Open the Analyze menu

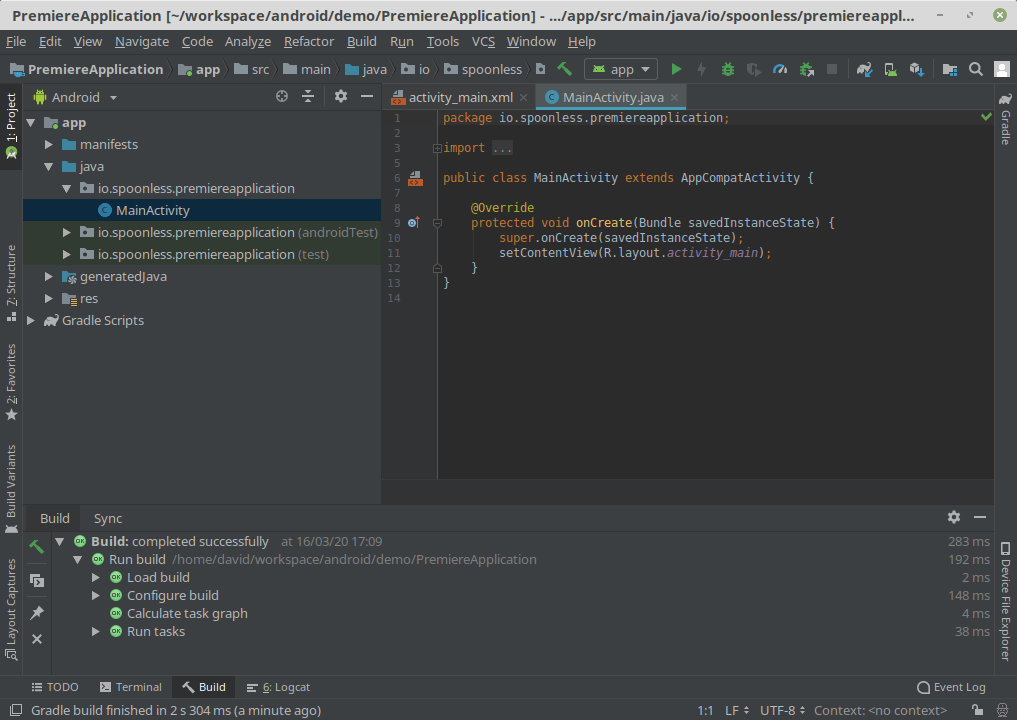point(248,42)
